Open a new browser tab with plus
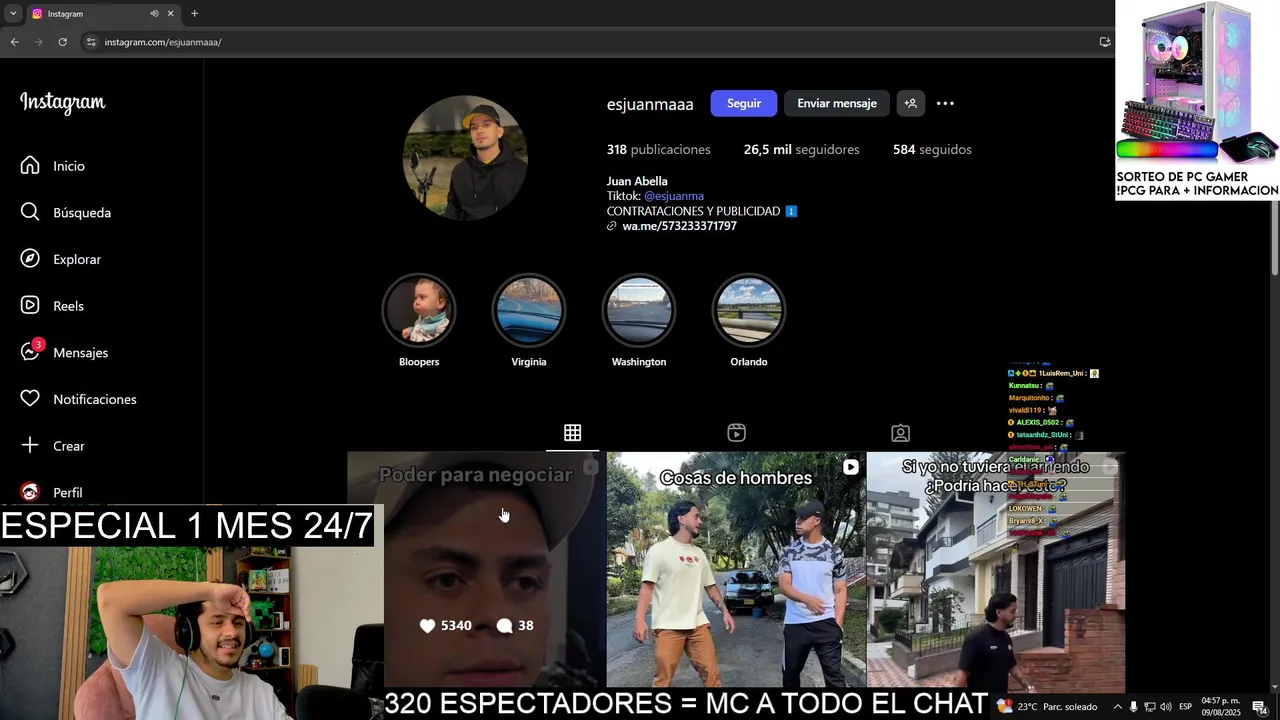Viewport: 1280px width, 720px height. tap(194, 14)
